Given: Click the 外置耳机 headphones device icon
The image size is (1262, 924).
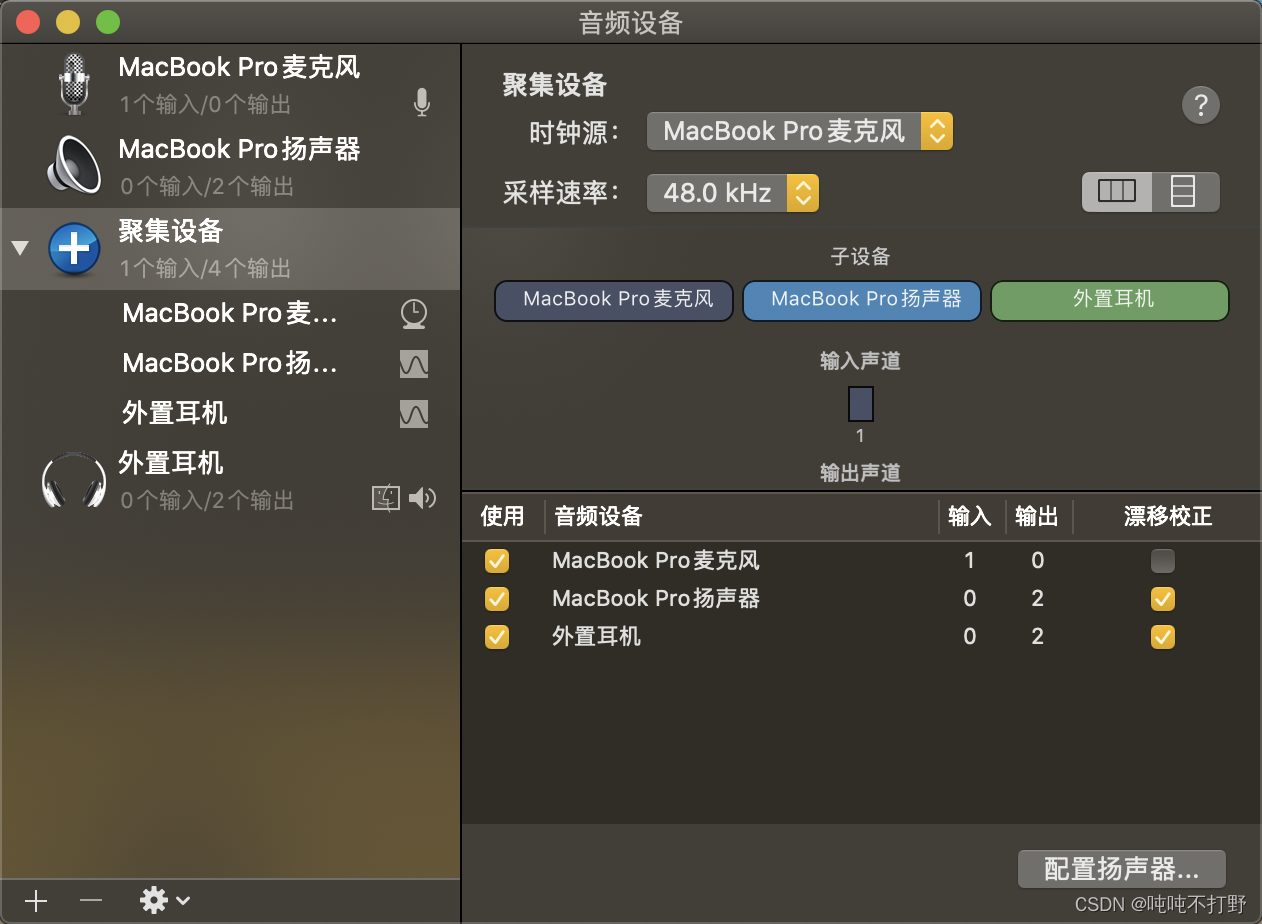Looking at the screenshot, I should [x=74, y=480].
